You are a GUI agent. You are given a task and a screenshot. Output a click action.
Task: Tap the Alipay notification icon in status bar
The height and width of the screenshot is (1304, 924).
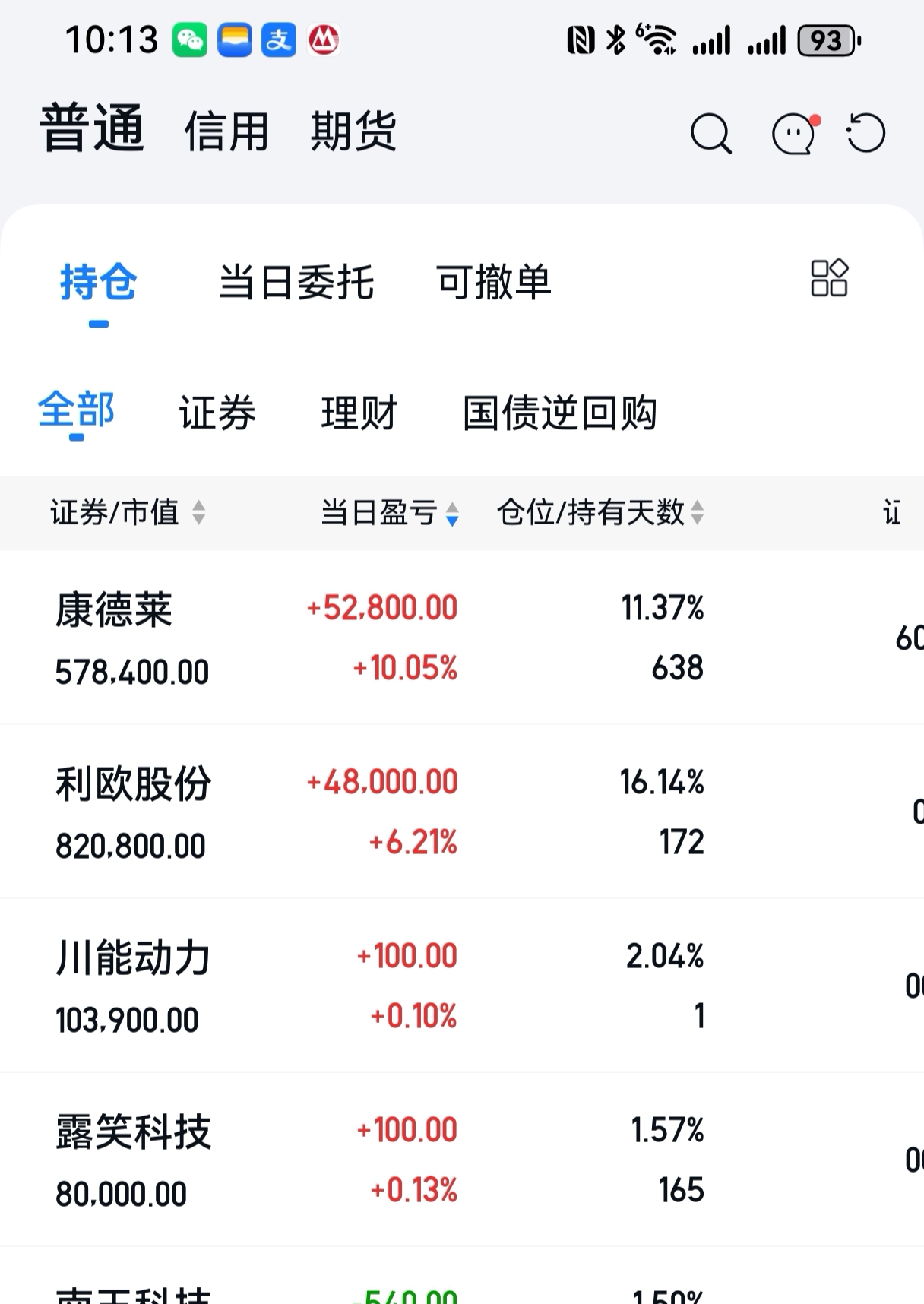tap(279, 40)
